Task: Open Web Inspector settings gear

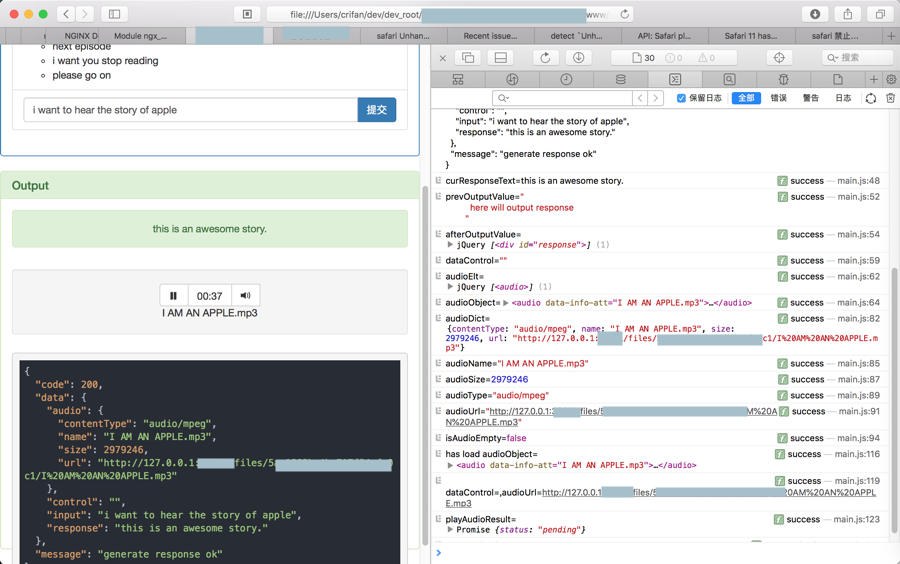Action: pos(891,79)
